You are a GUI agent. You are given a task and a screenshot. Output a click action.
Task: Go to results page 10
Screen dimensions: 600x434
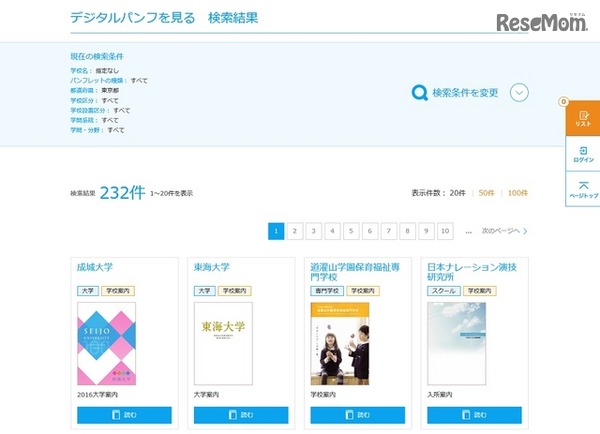click(445, 231)
